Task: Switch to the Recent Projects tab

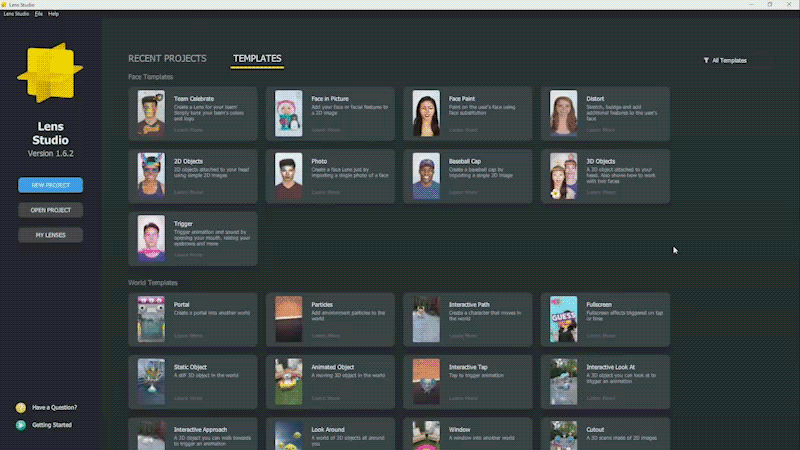Action: pyautogui.click(x=167, y=59)
